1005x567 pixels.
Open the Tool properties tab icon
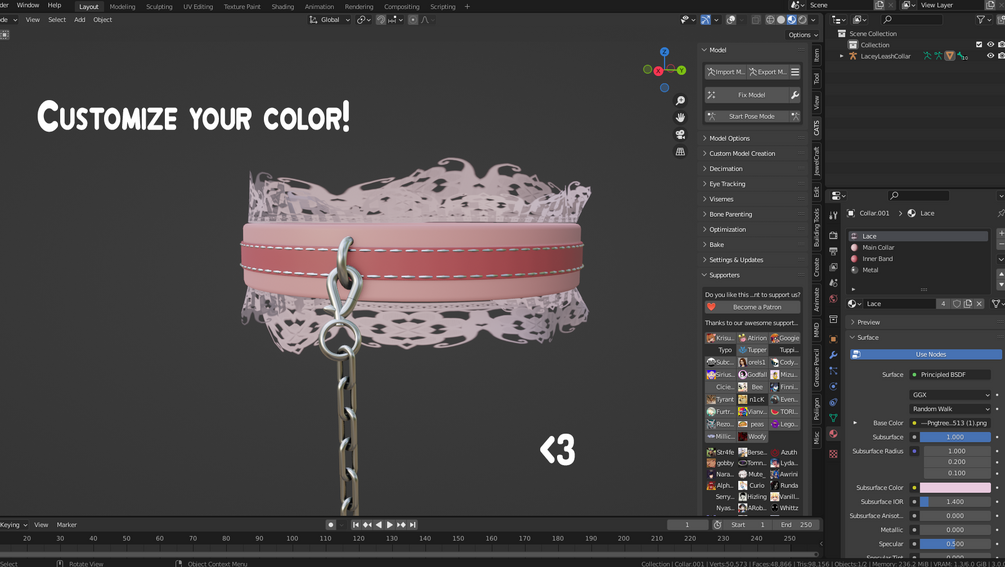point(833,215)
